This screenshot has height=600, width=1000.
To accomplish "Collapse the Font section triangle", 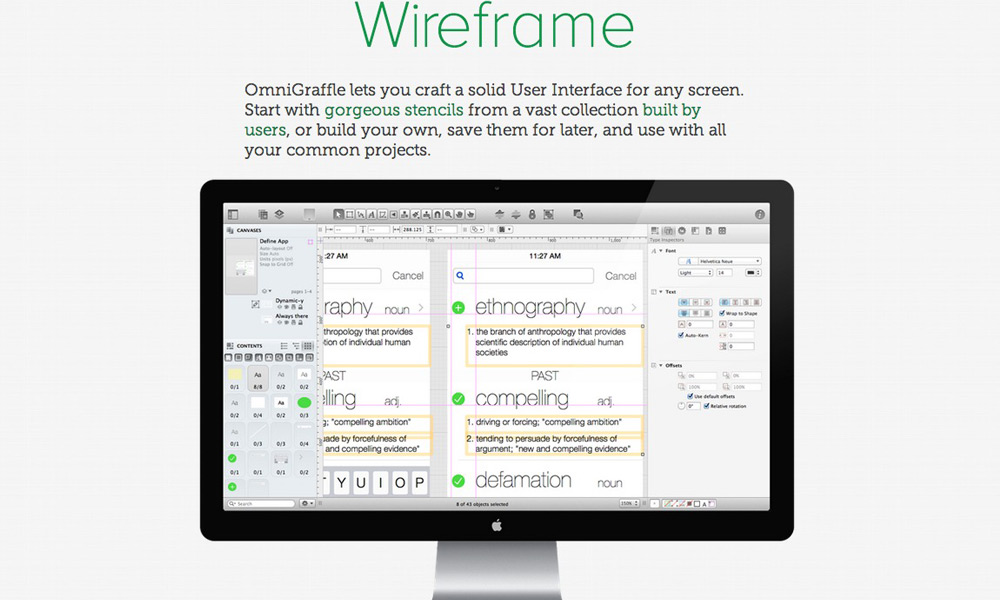I will pyautogui.click(x=661, y=251).
